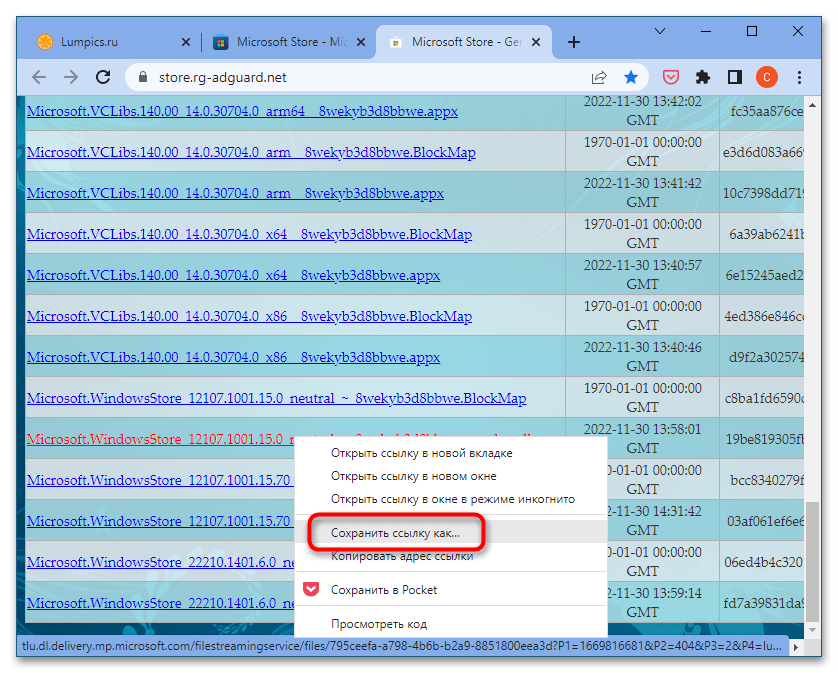Open the VCLibs arm64 .appx link
Image resolution: width=838 pixels, height=673 pixels.
[x=242, y=111]
